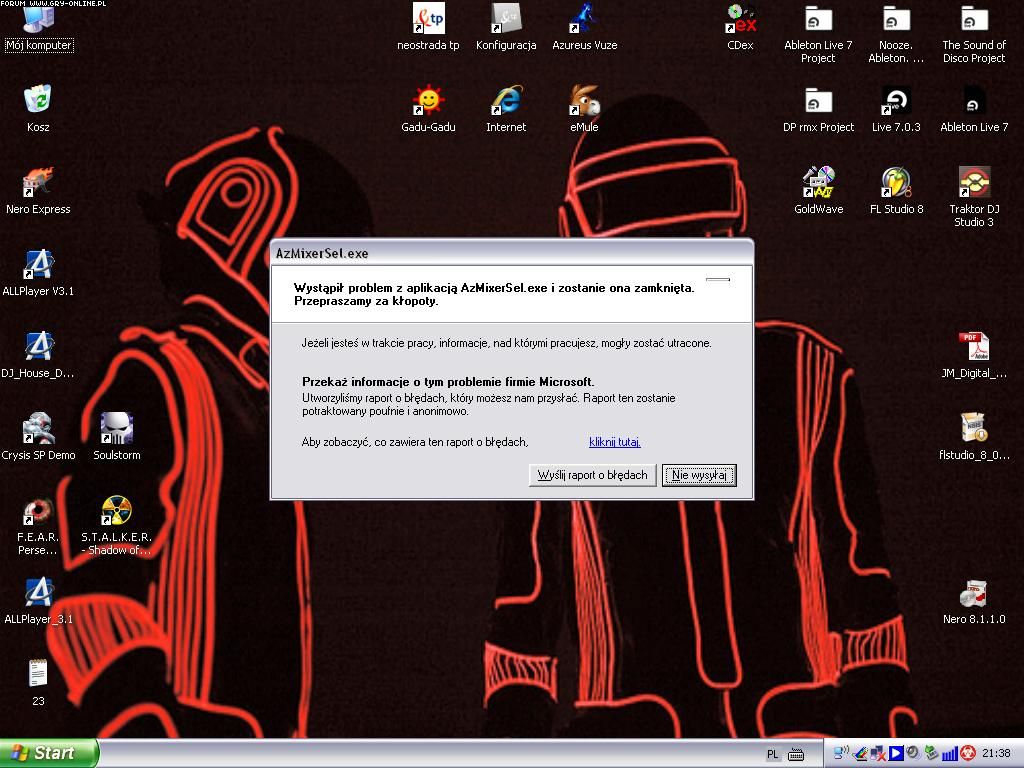Click the 'Jeżeli jesteś w trakcie pracy' sentence
This screenshot has height=768, width=1024.
click(x=506, y=343)
